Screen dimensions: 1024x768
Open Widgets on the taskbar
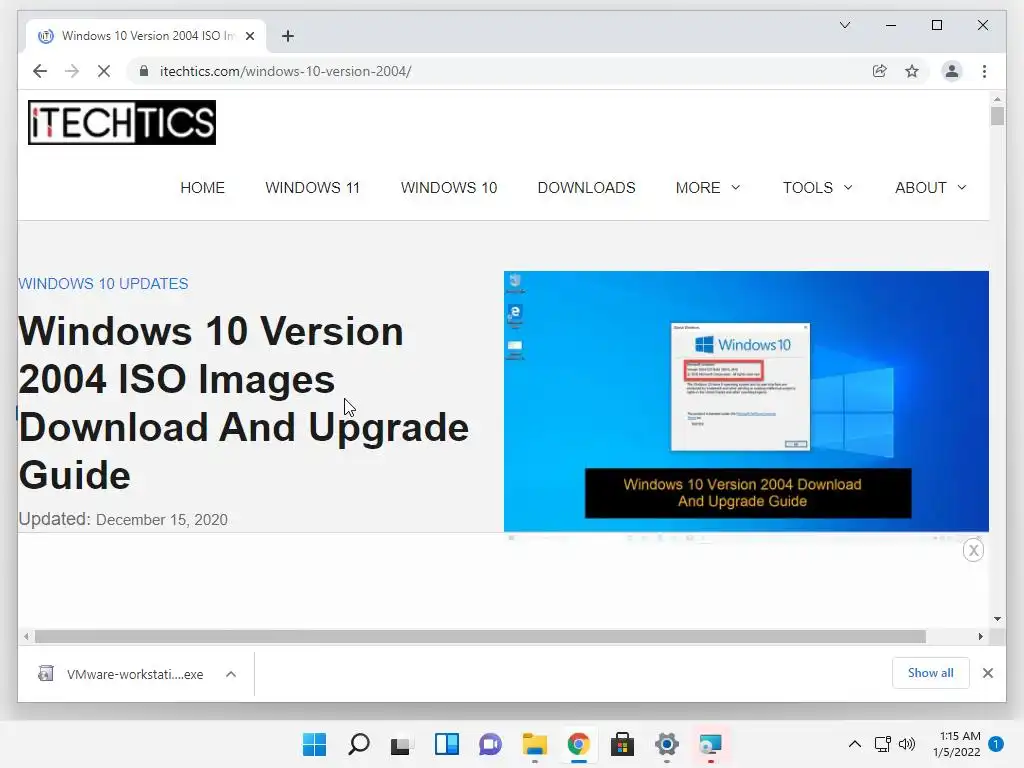click(x=447, y=744)
